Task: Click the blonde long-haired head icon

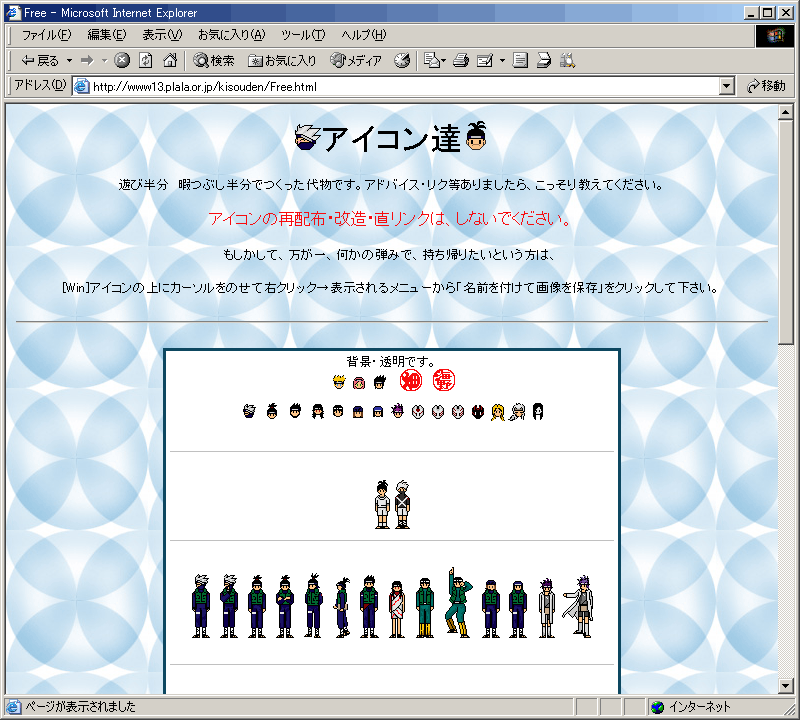Action: (x=498, y=411)
